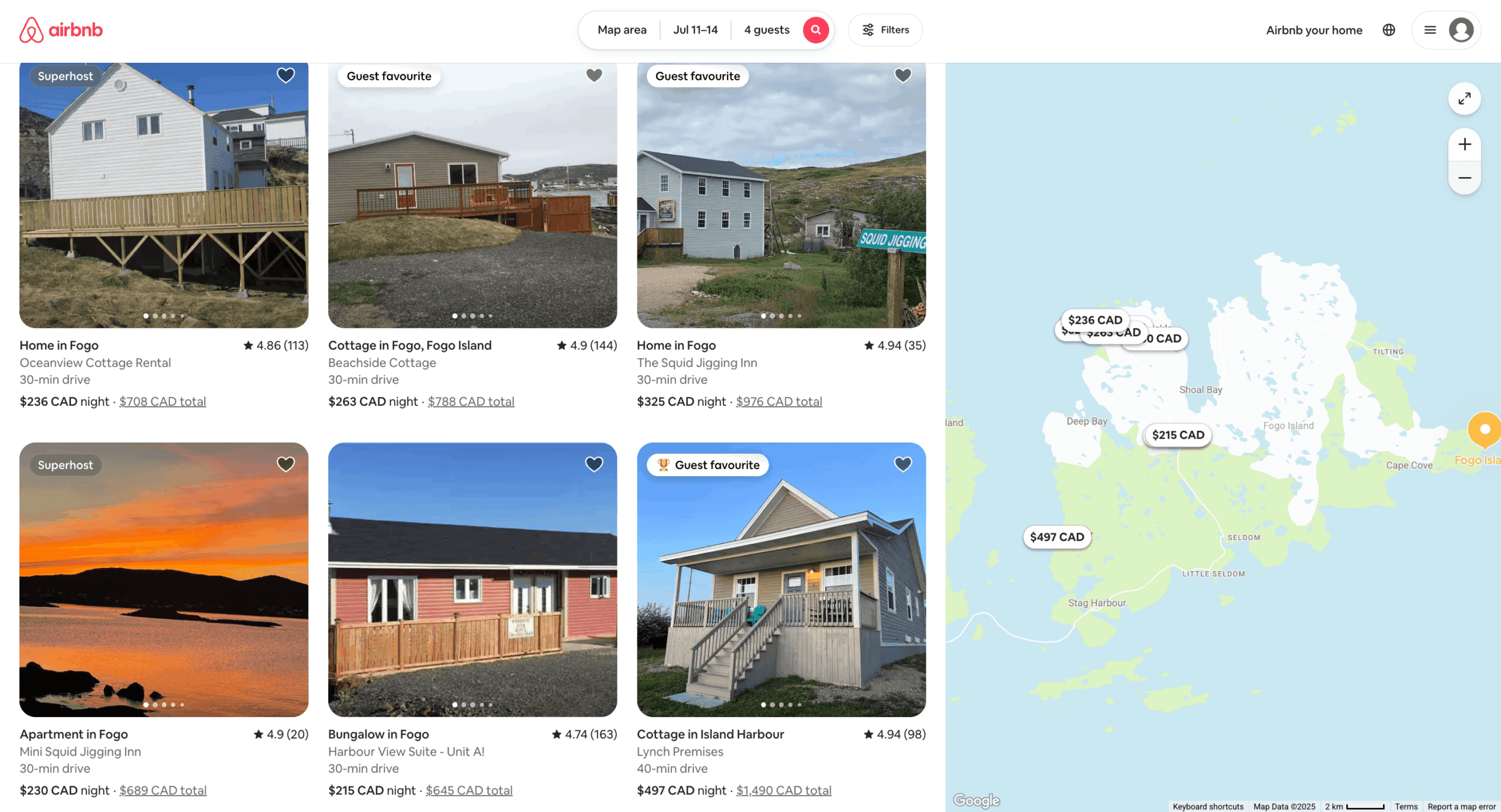This screenshot has width=1501, height=812.
Task: Edit the 4 guests selector
Action: tap(766, 30)
